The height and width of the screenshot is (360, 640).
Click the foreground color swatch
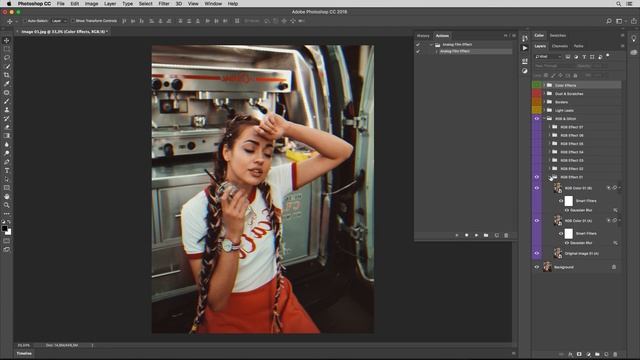[4, 229]
